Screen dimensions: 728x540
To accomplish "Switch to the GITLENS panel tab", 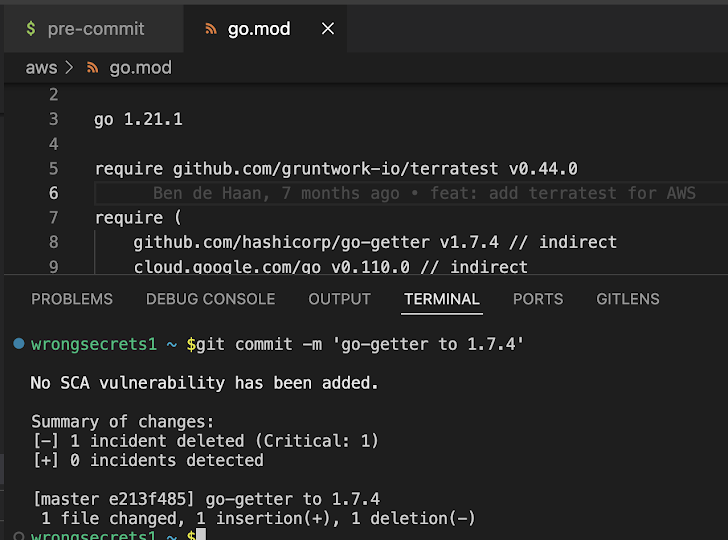I will coord(628,299).
